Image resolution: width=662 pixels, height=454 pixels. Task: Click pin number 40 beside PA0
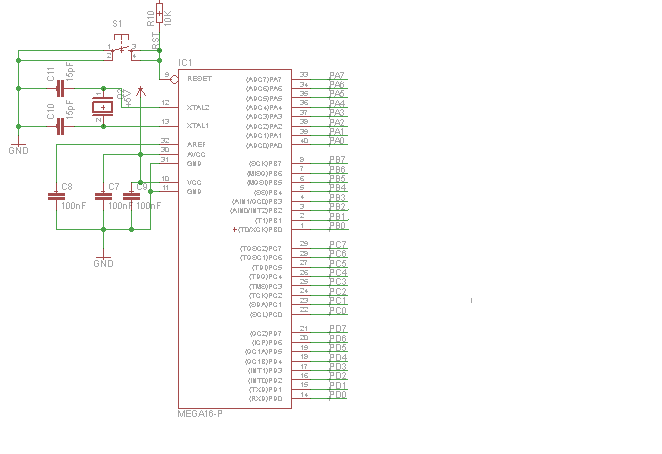coord(304,141)
